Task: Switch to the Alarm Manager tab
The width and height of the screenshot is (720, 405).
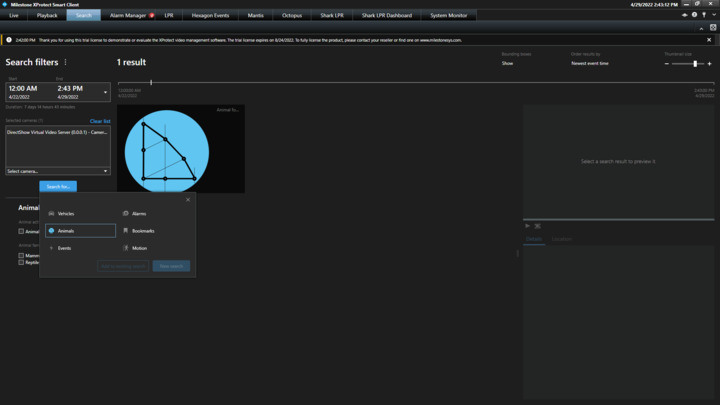Action: point(130,16)
